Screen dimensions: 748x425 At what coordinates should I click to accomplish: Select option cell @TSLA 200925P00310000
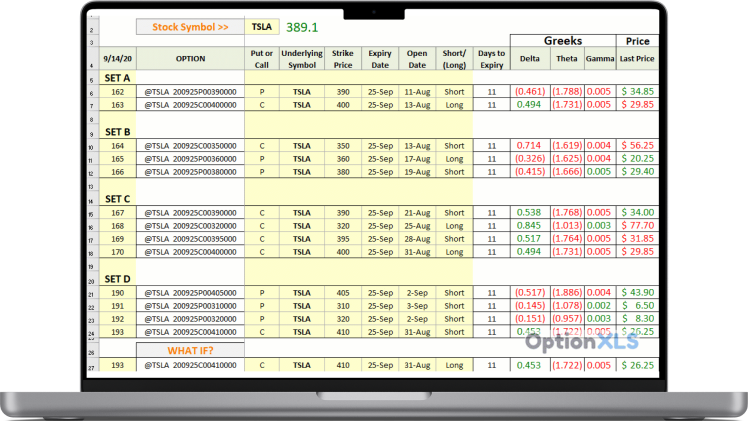190,306
